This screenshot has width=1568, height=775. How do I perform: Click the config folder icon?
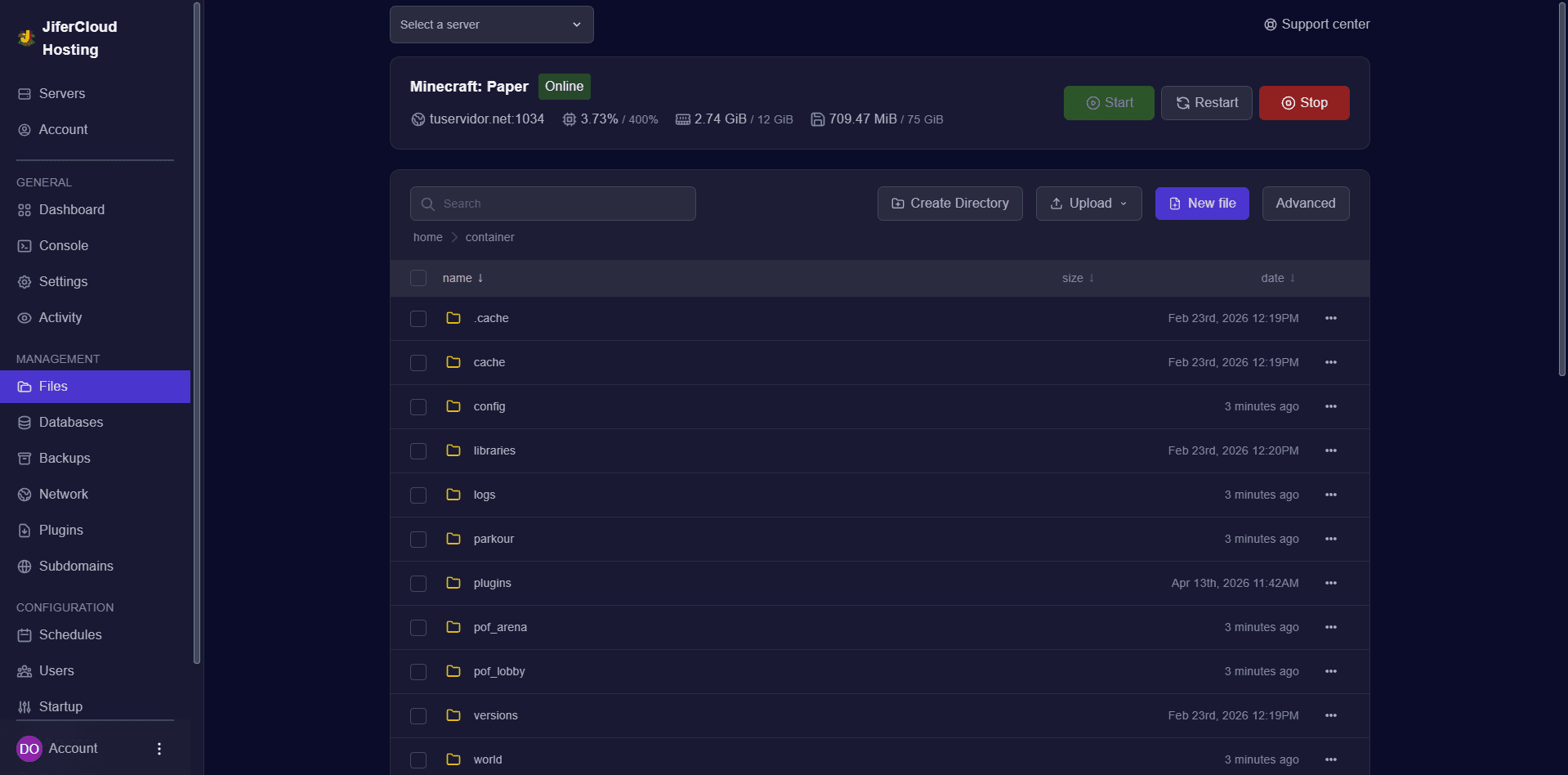point(453,406)
